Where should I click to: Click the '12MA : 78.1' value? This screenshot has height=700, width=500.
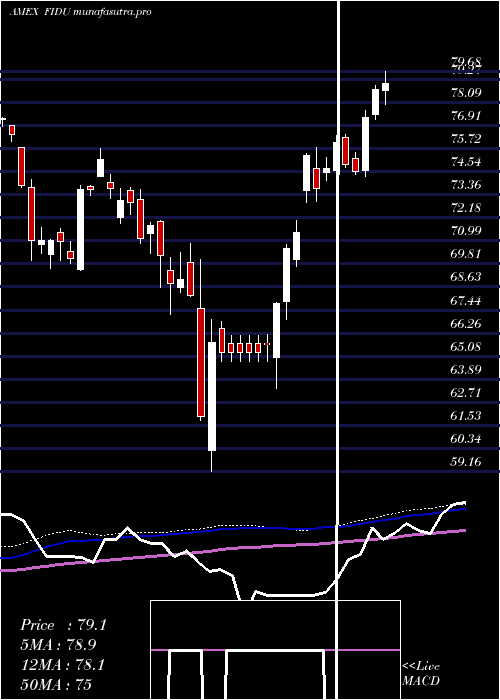click(x=63, y=665)
